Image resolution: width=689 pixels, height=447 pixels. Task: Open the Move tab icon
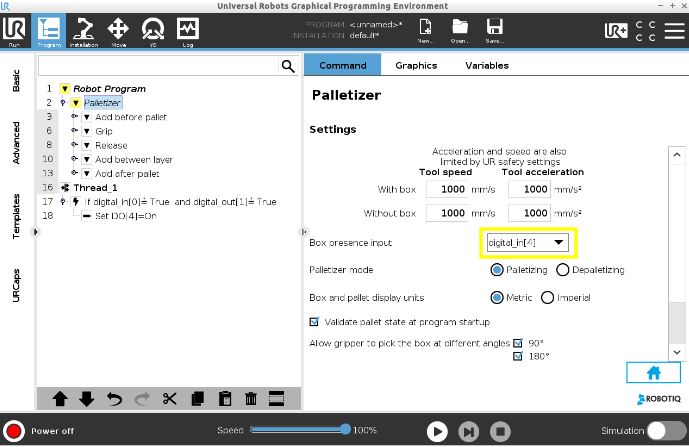click(x=118, y=32)
